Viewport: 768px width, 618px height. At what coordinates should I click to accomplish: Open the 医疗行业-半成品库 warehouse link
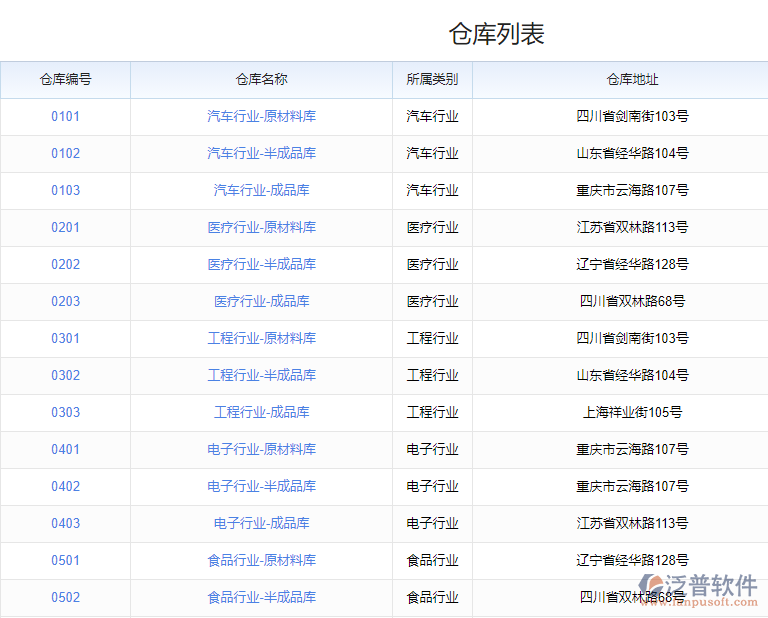click(x=262, y=264)
